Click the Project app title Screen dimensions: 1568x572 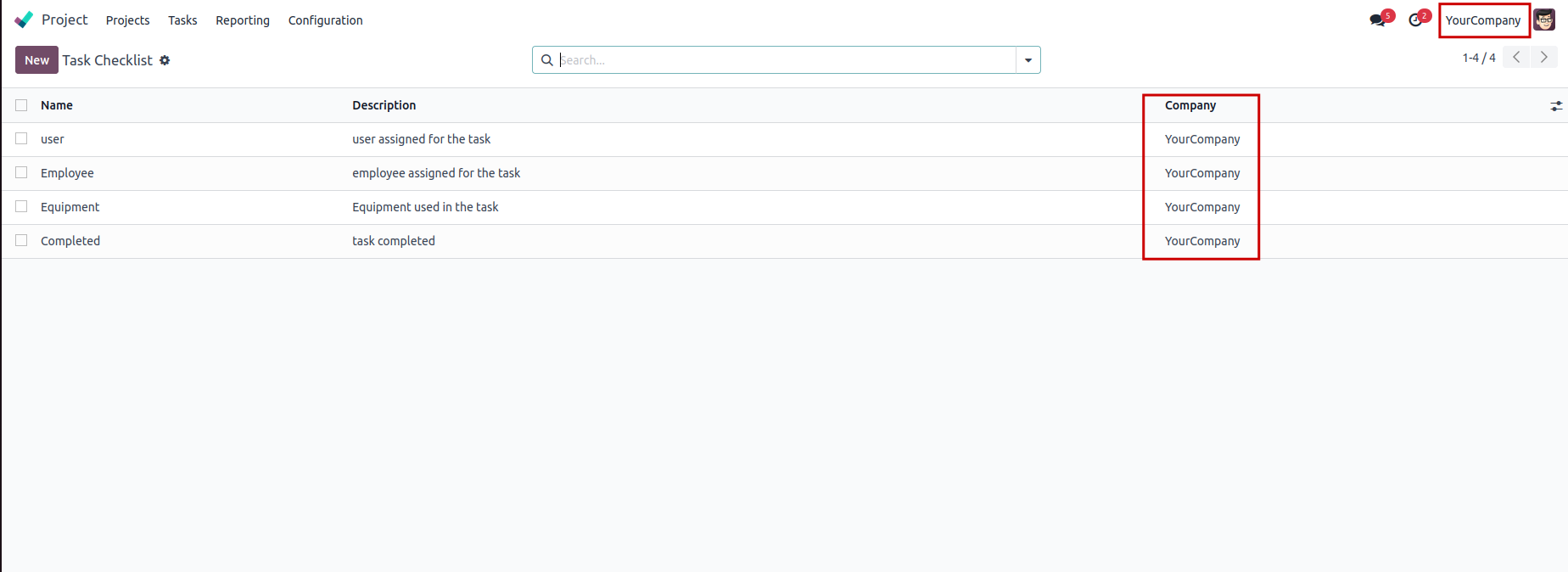click(x=64, y=20)
